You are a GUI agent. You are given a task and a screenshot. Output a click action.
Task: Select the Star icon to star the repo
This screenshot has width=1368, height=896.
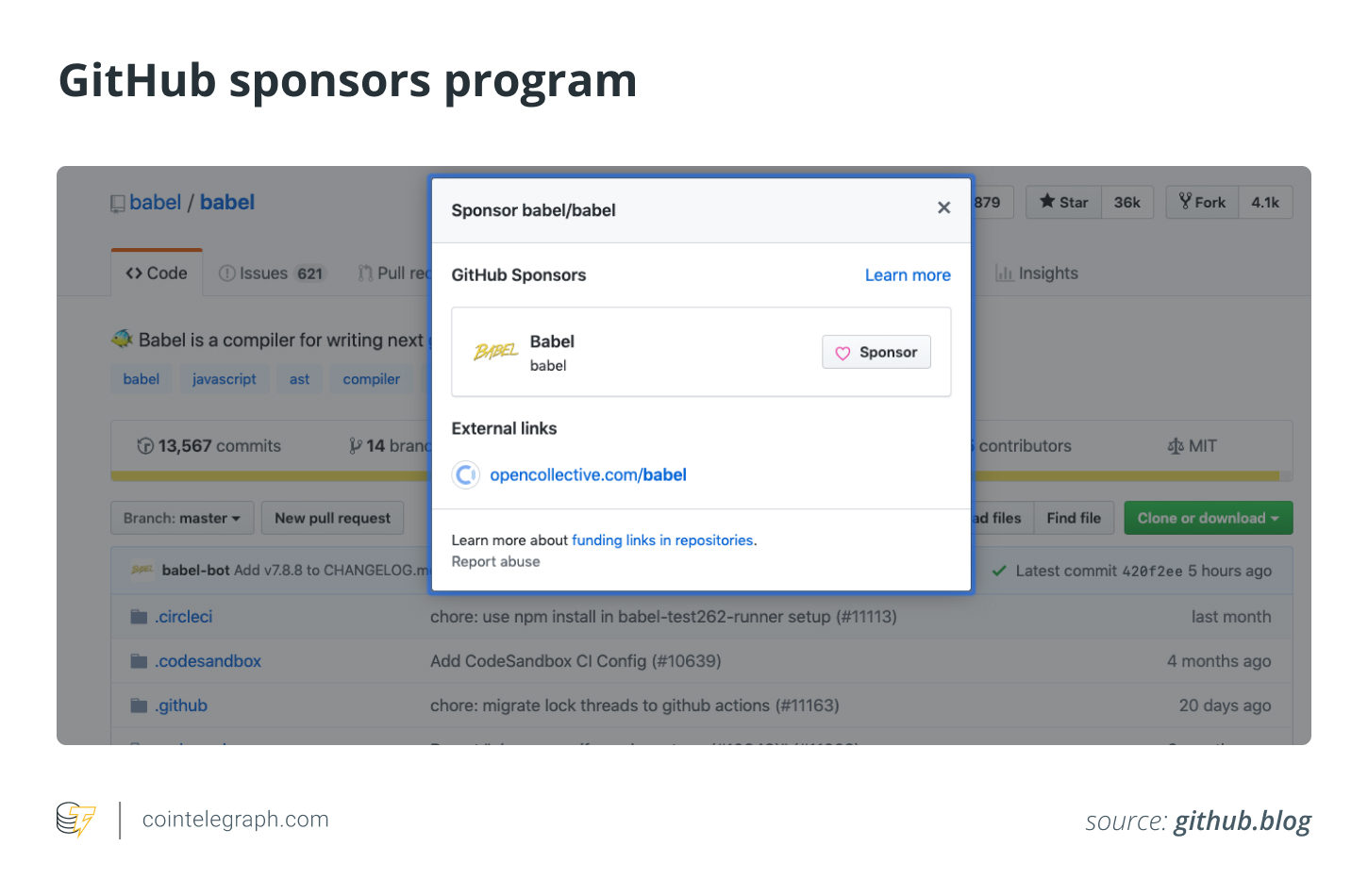[1047, 202]
